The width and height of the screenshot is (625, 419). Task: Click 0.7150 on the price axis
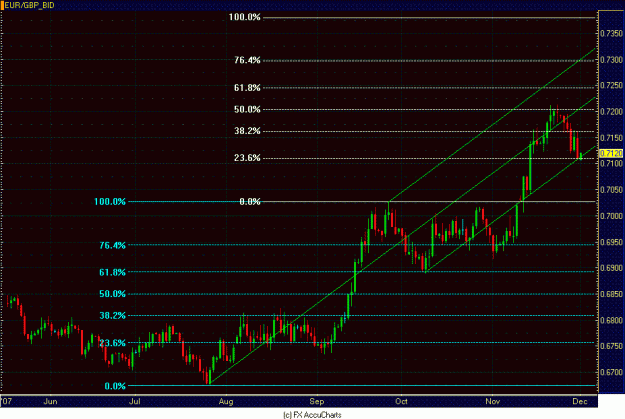(x=611, y=138)
